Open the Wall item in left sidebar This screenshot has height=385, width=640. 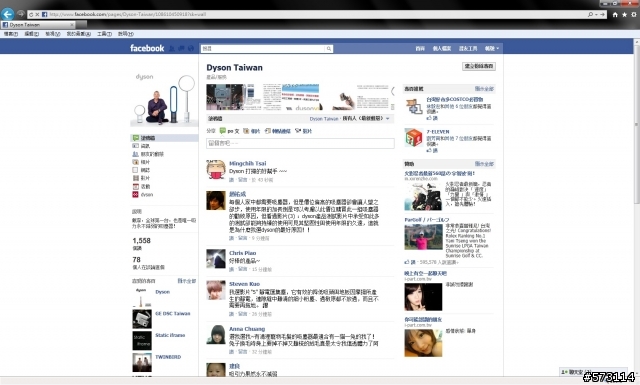click(x=164, y=138)
